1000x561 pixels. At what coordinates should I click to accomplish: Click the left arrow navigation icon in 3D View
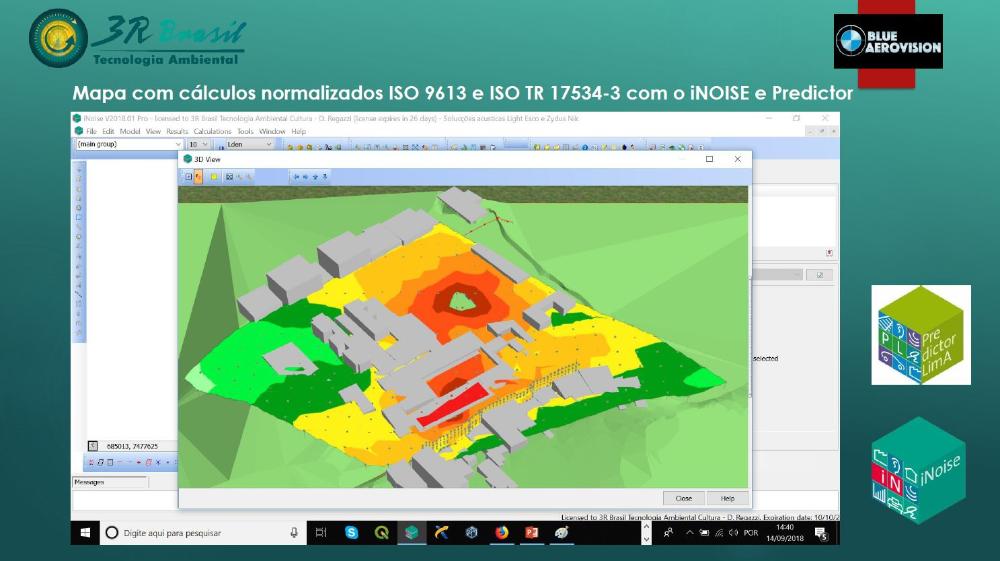pos(296,177)
